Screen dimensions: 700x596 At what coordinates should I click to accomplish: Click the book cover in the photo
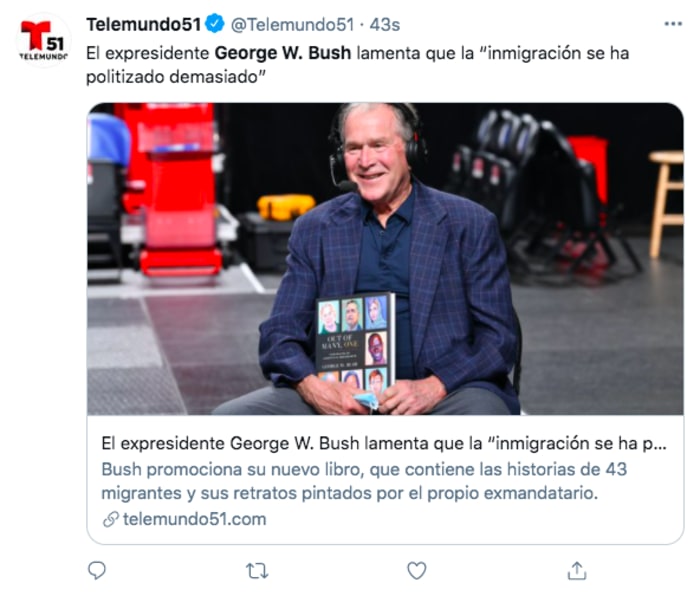355,341
